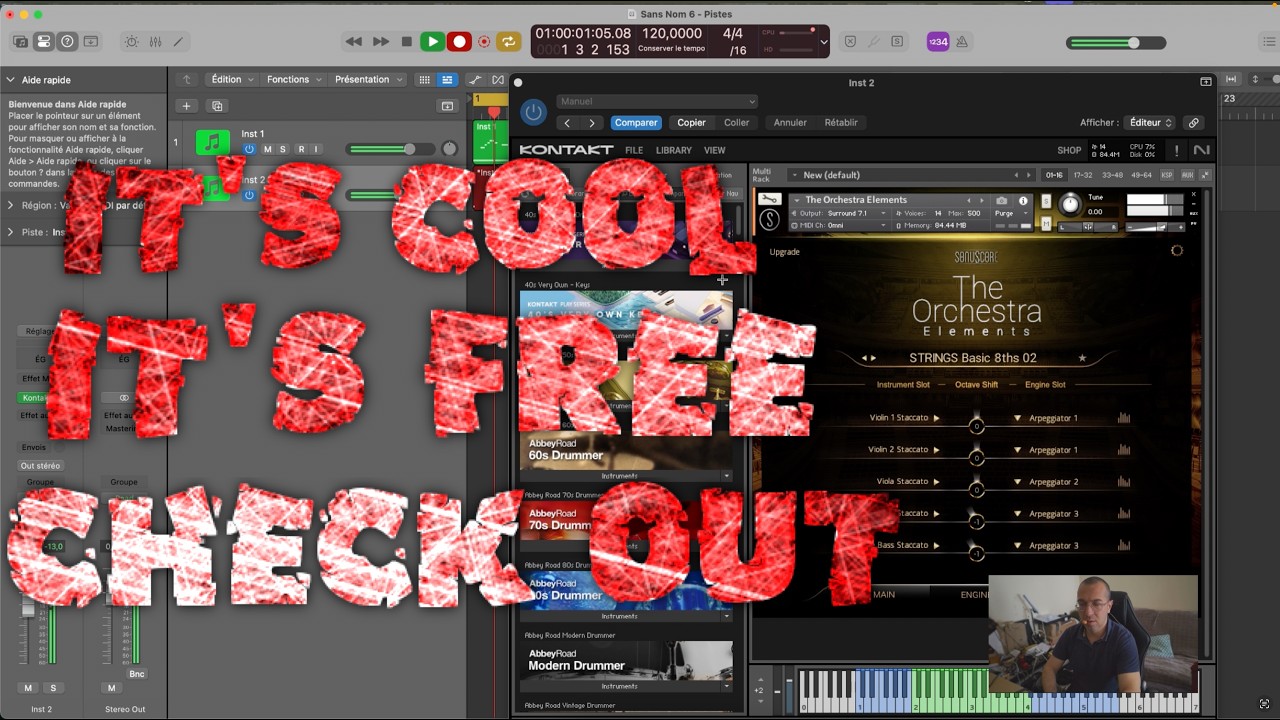The width and height of the screenshot is (1280, 720).
Task: Open the Éditeur view dropdown
Action: click(1150, 123)
